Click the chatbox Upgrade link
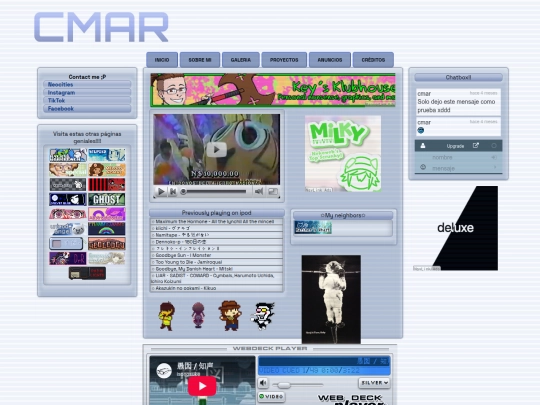This screenshot has width=540, height=405. pyautogui.click(x=455, y=146)
